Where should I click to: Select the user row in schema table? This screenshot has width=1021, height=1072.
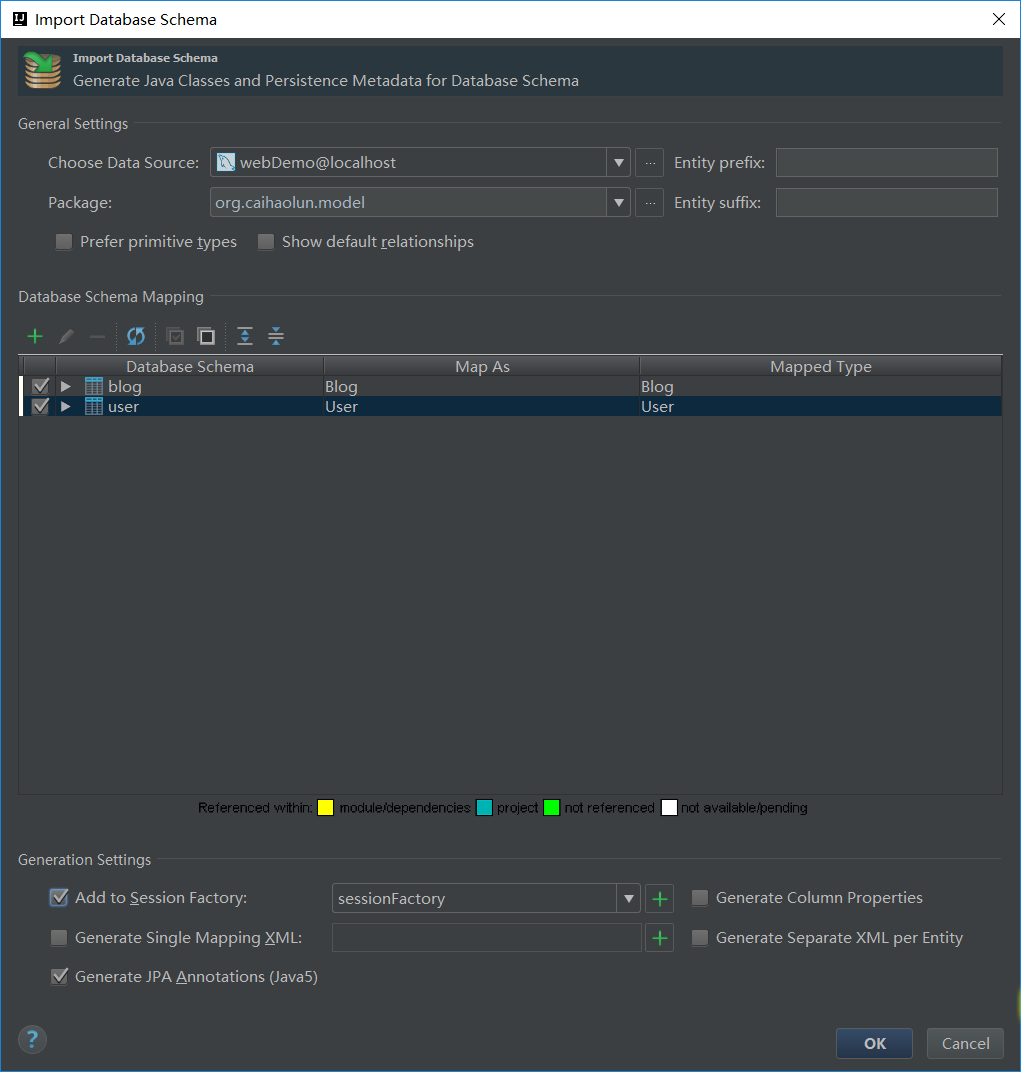click(x=511, y=407)
